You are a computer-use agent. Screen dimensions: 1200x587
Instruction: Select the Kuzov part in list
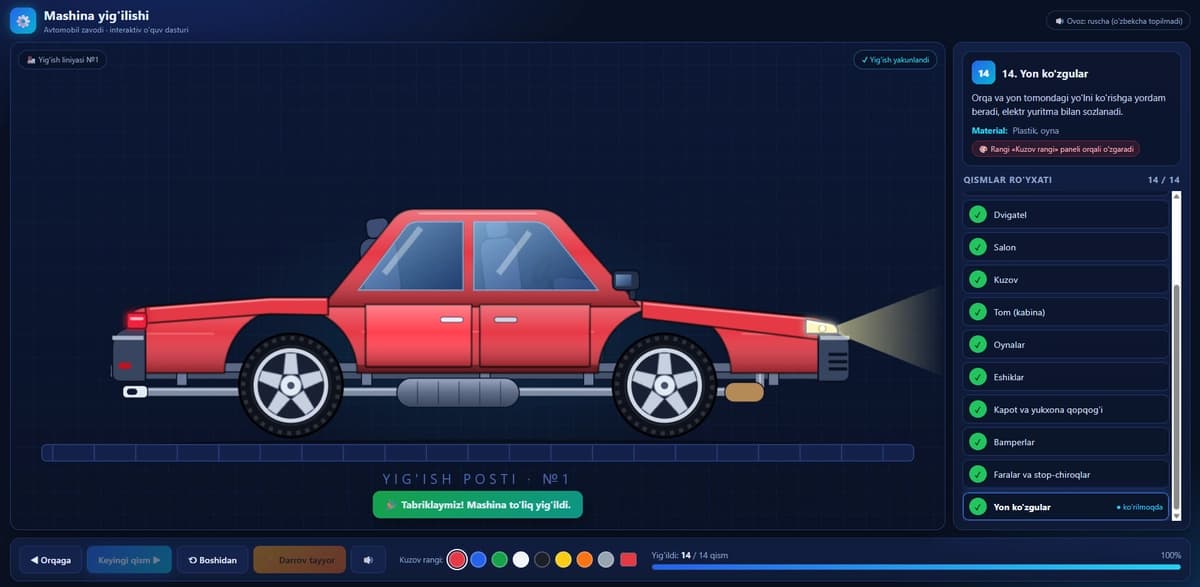tap(1065, 279)
